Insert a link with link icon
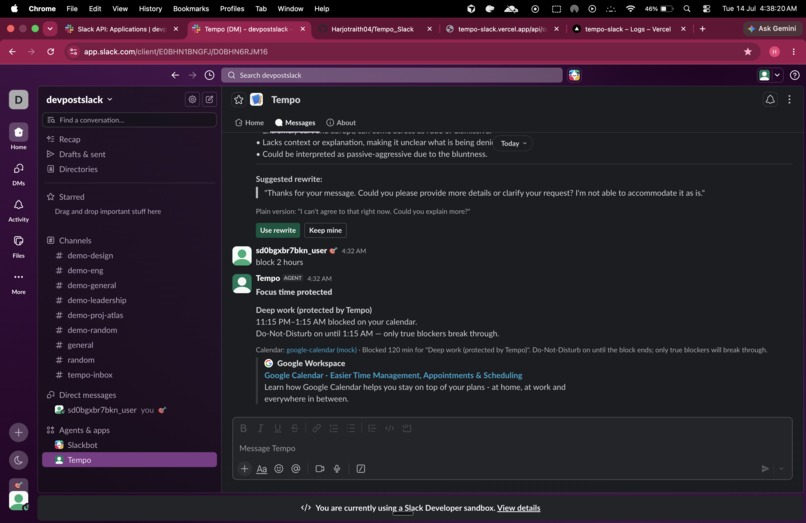Screen dimensions: 806x523 click(317, 428)
